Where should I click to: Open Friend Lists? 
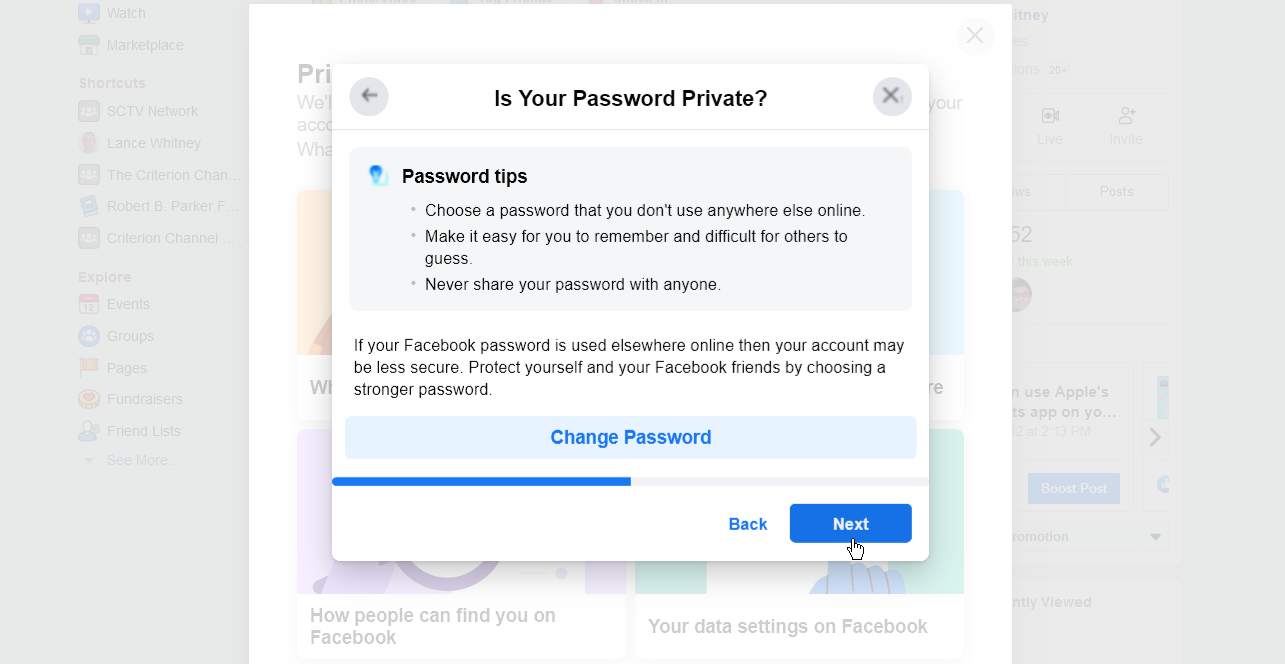(88, 431)
